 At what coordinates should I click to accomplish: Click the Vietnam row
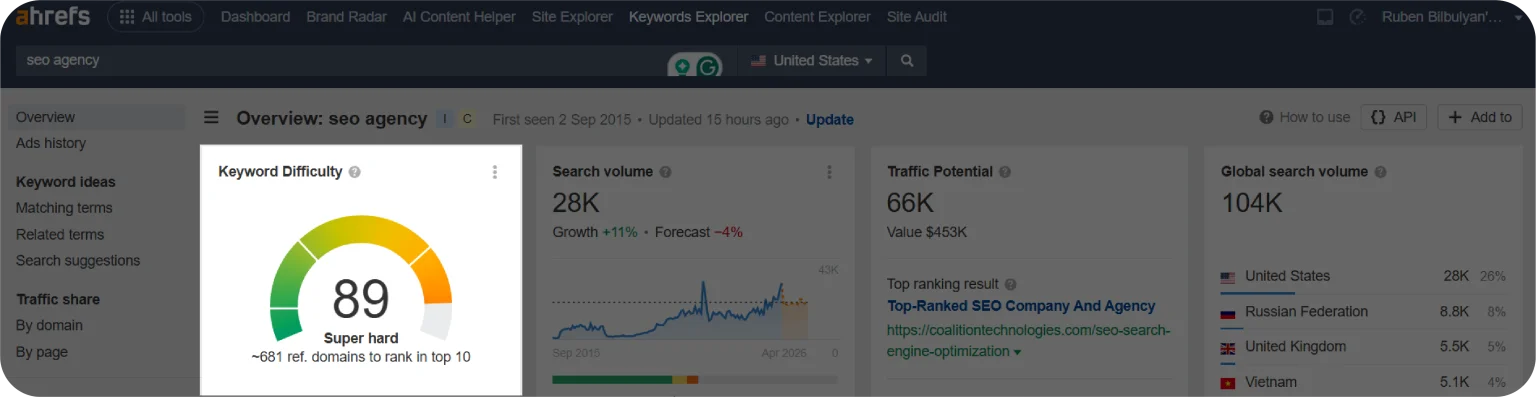(x=1363, y=382)
